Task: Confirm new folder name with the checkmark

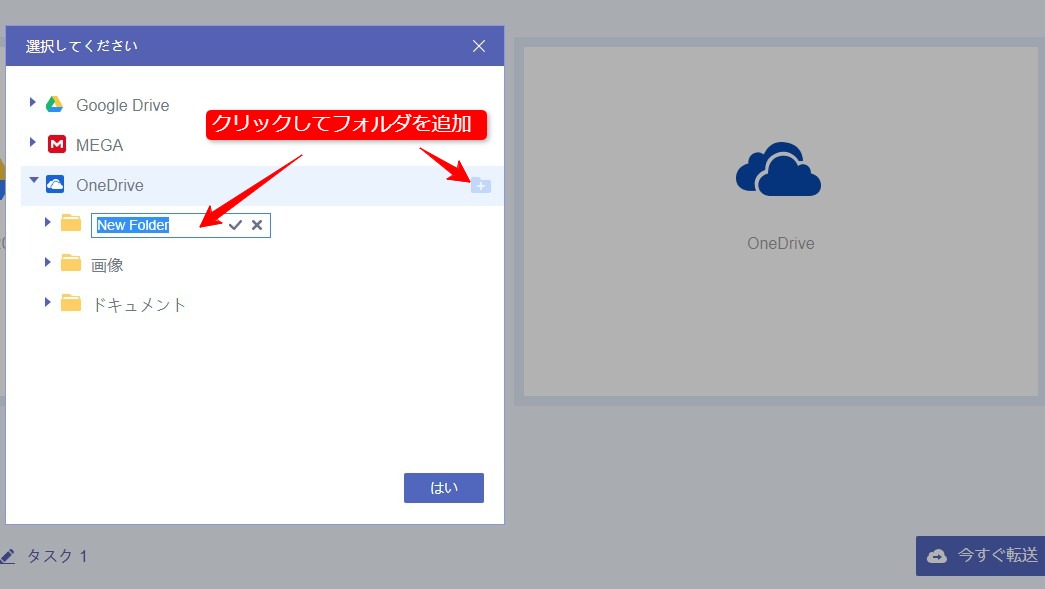Action: point(235,225)
